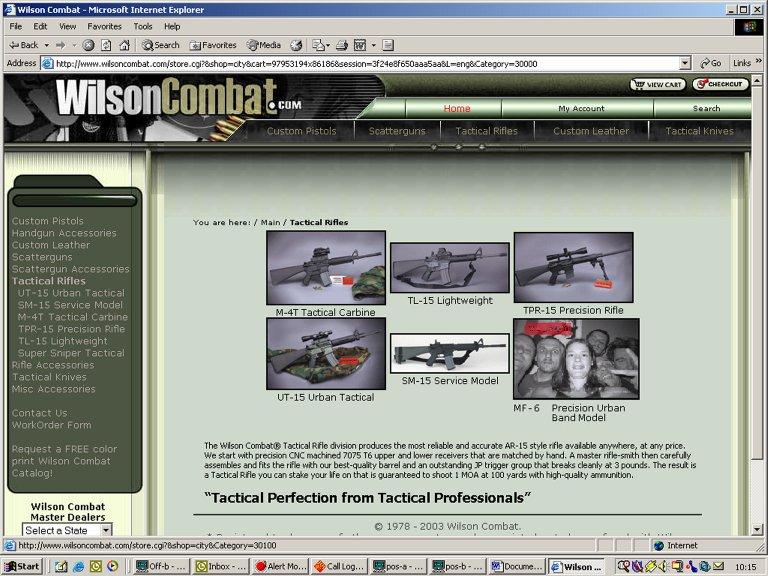Select the M-4T Tactical Carbine thumbnail

click(x=325, y=268)
